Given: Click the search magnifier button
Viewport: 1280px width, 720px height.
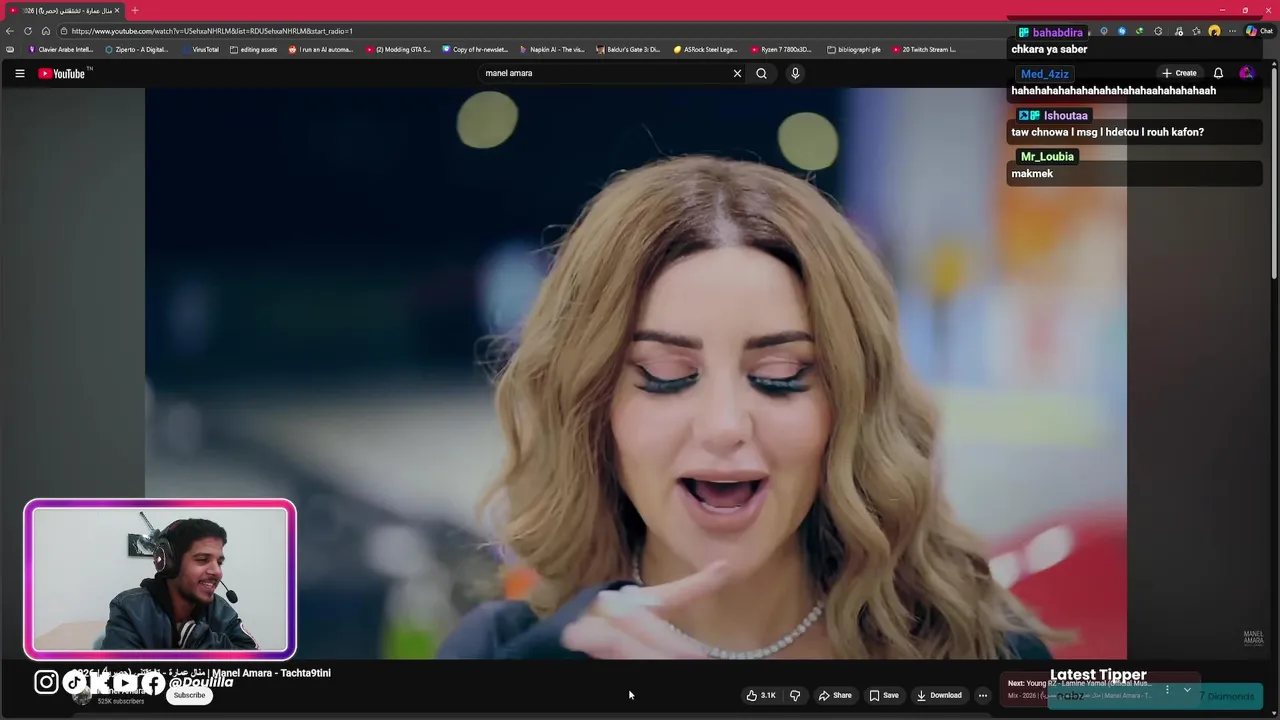Looking at the screenshot, I should click(x=761, y=73).
